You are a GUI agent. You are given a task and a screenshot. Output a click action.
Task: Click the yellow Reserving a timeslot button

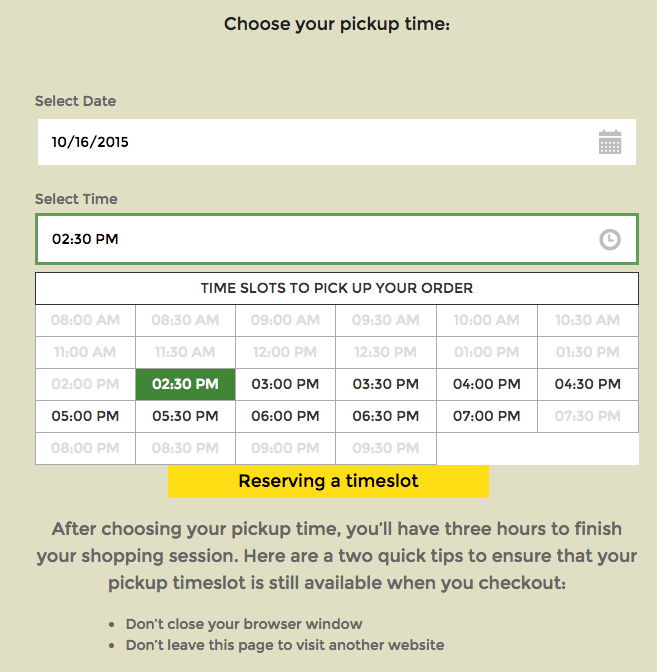328,481
